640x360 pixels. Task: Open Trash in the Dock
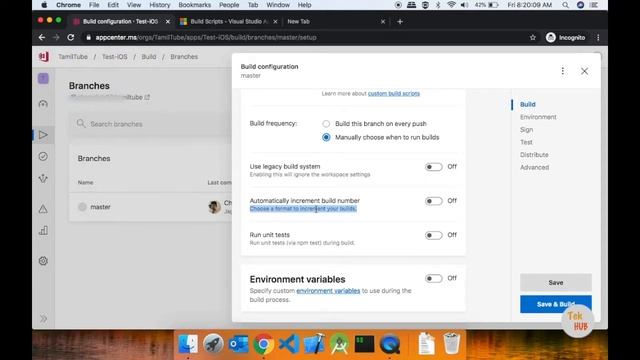click(451, 344)
